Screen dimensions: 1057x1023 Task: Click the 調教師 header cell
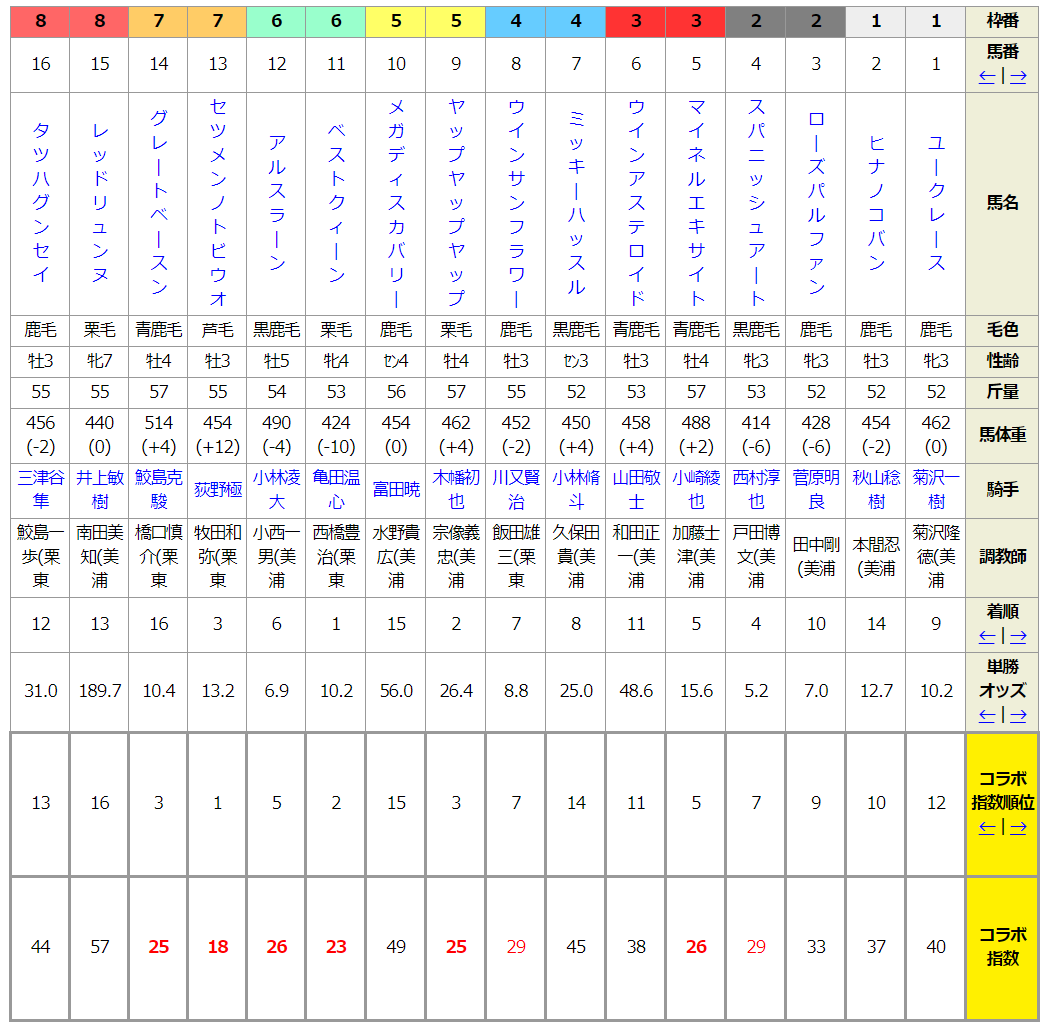coord(1002,557)
